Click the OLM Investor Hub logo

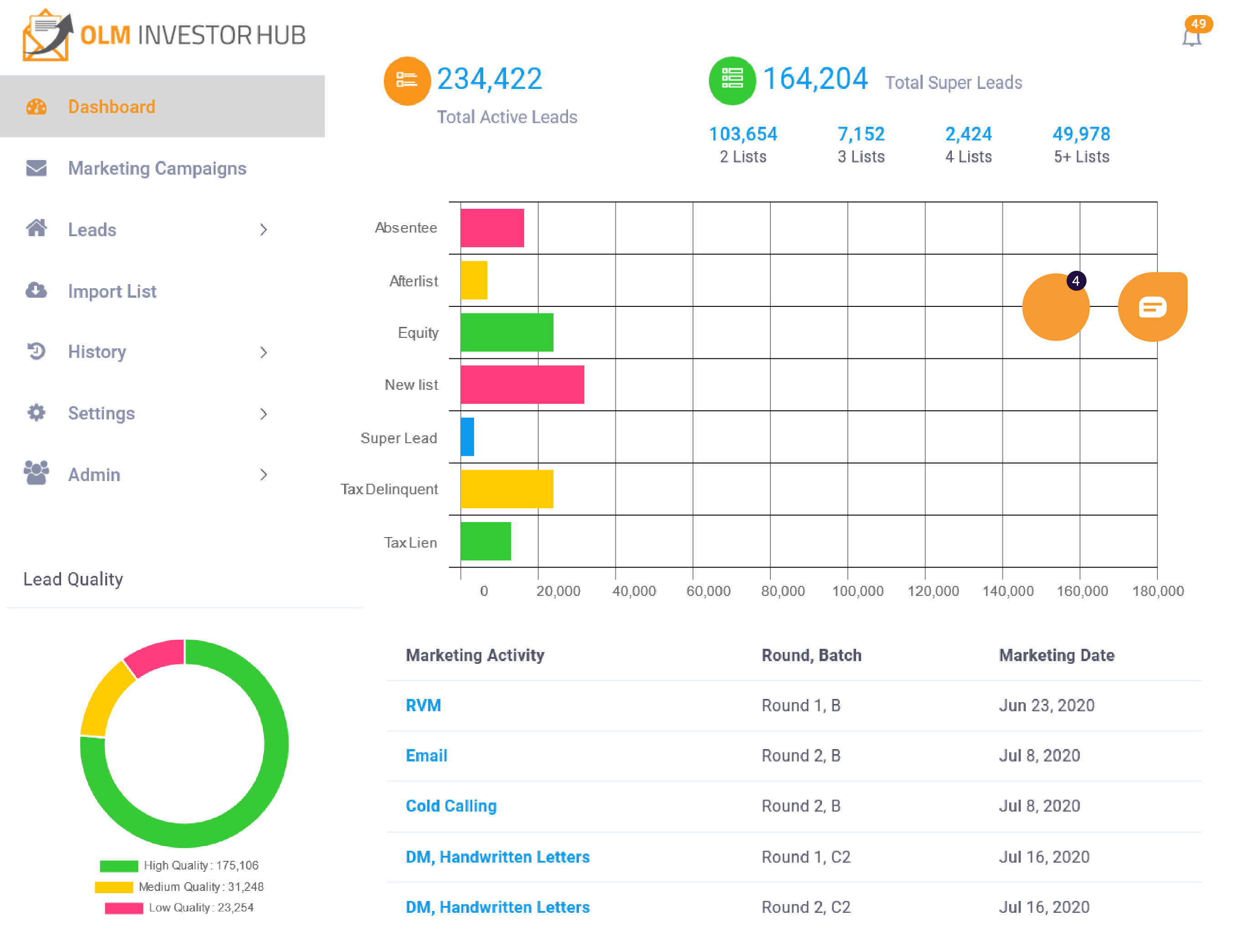pos(164,35)
